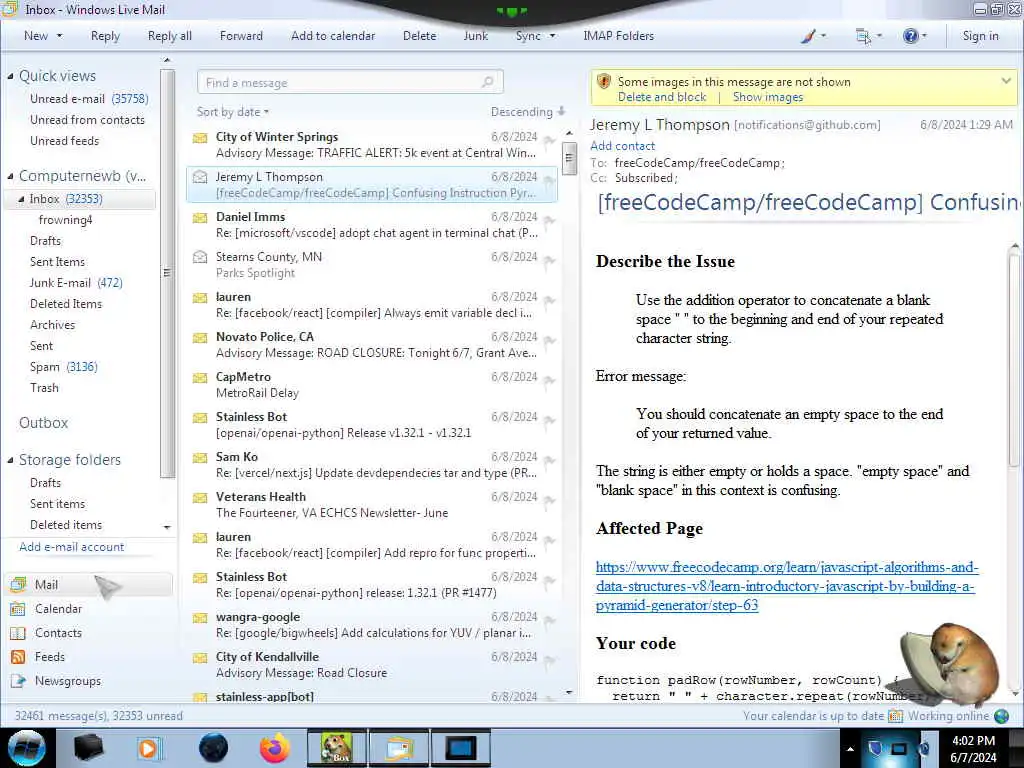Open the blue Help question mark icon
Viewport: 1024px width, 768px height.
click(910, 36)
